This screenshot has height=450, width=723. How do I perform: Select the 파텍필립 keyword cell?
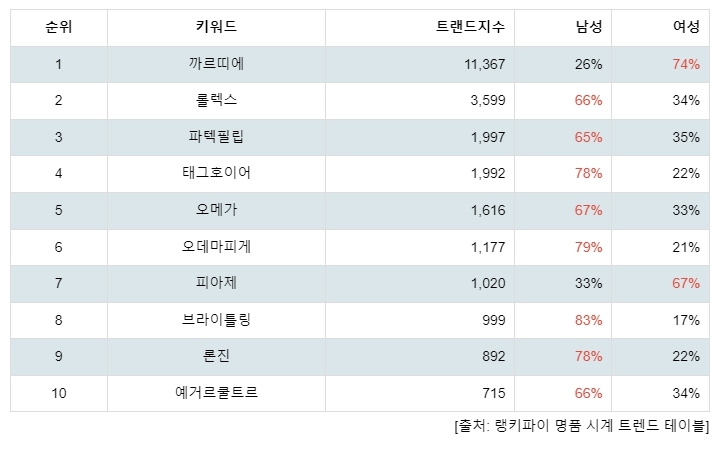(216, 137)
